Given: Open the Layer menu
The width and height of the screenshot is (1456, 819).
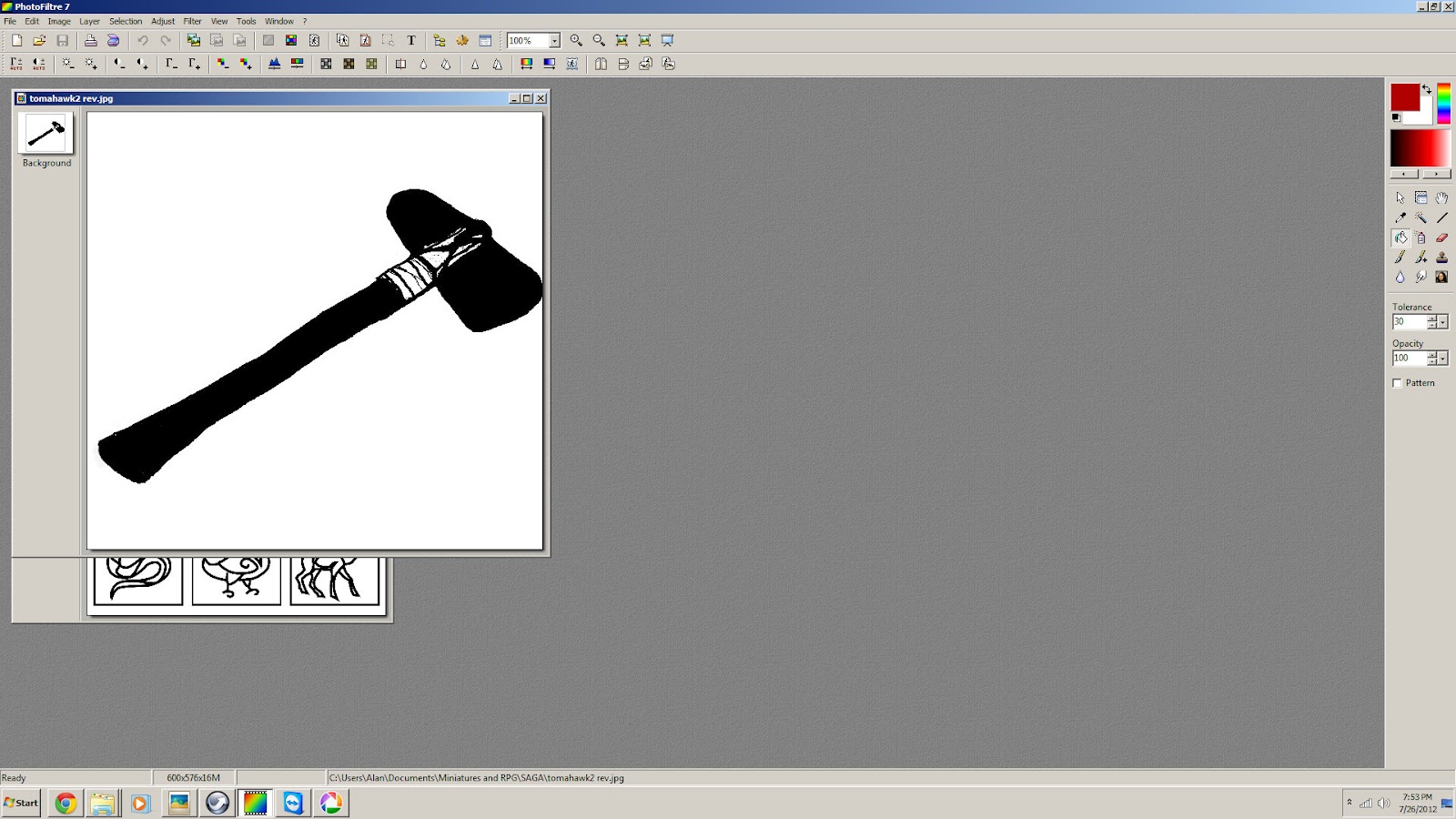Looking at the screenshot, I should 89,21.
